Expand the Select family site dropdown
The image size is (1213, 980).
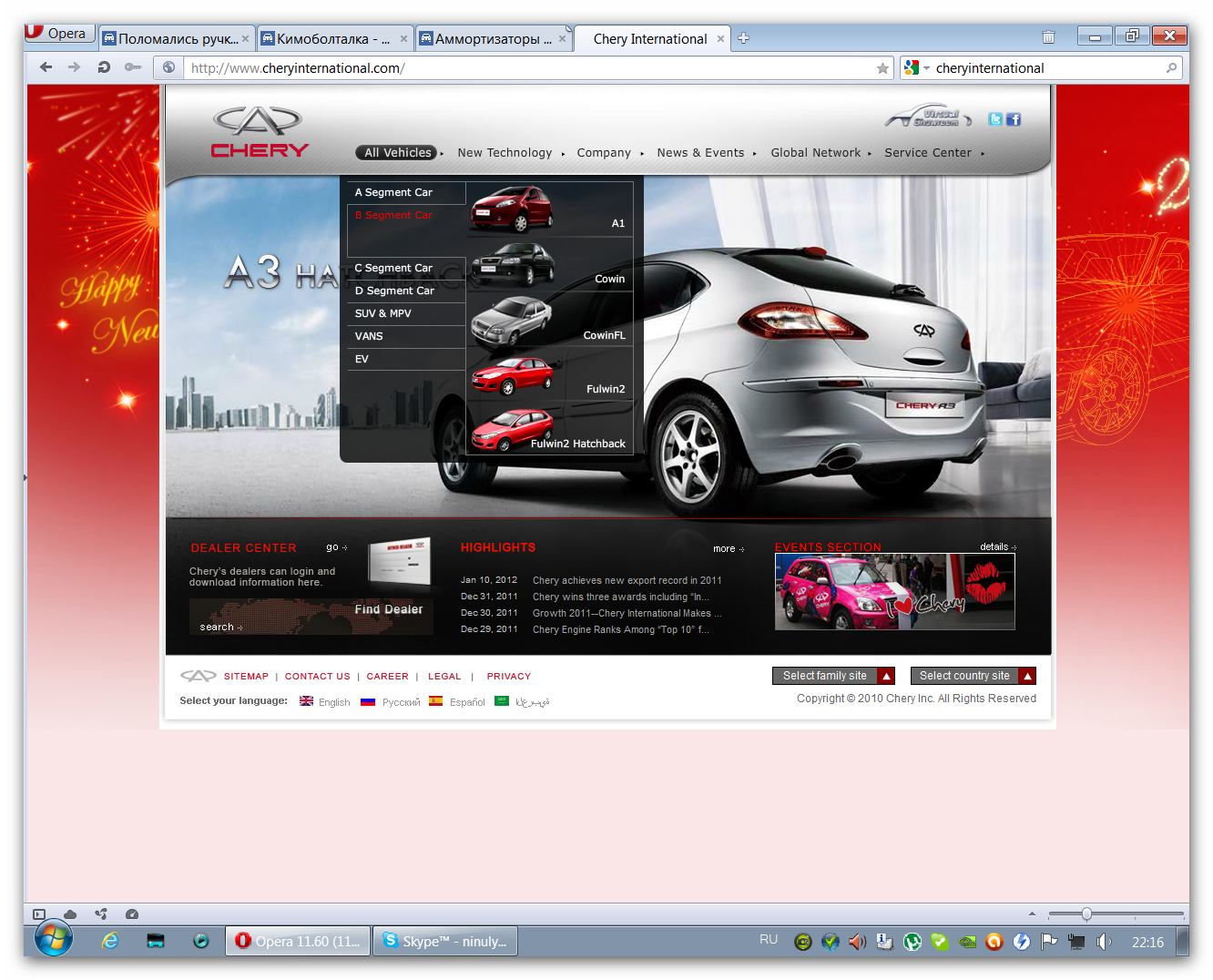coord(833,676)
